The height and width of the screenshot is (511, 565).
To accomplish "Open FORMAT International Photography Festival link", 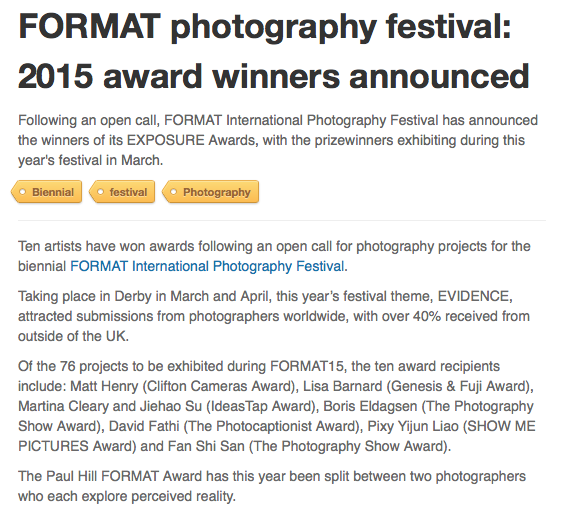I will tap(207, 266).
